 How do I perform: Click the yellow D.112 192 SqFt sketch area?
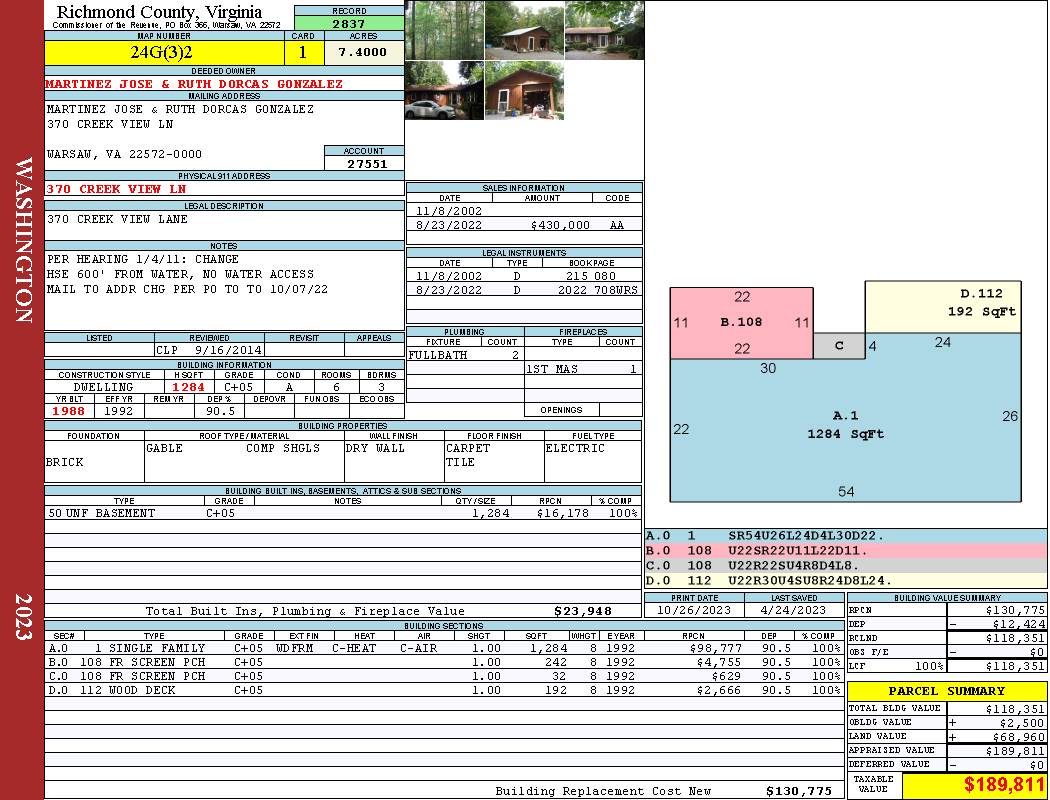943,307
